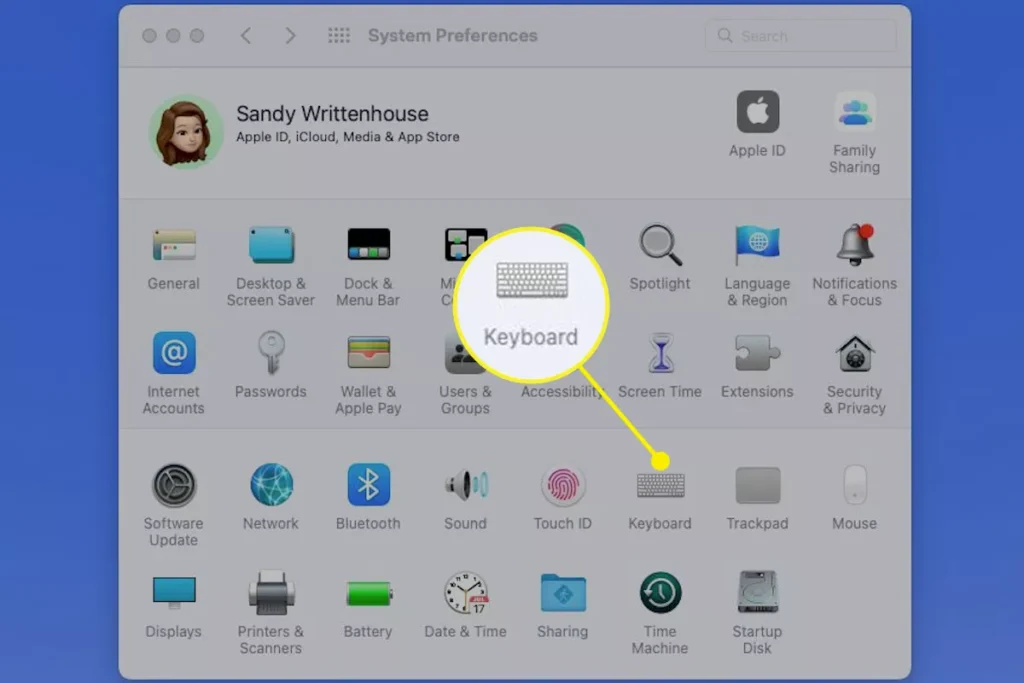Click in the Search field
1024x683 pixels.
801,36
